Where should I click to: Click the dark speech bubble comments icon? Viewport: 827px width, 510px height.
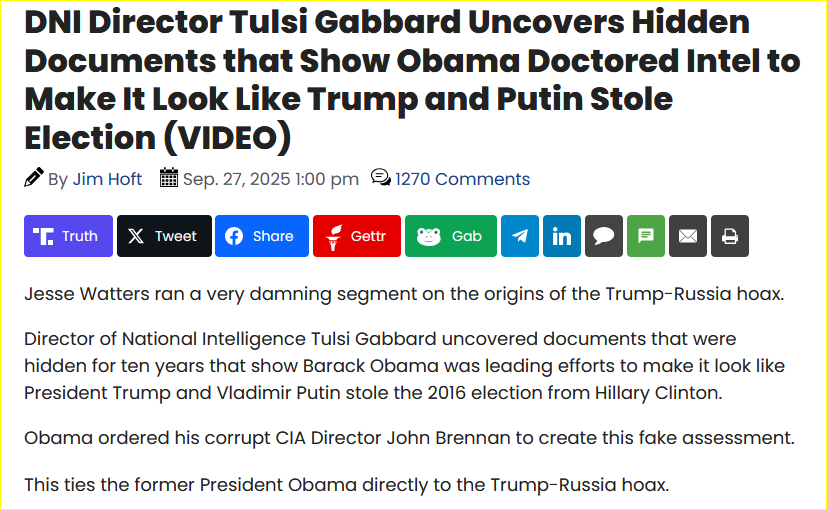(x=603, y=236)
